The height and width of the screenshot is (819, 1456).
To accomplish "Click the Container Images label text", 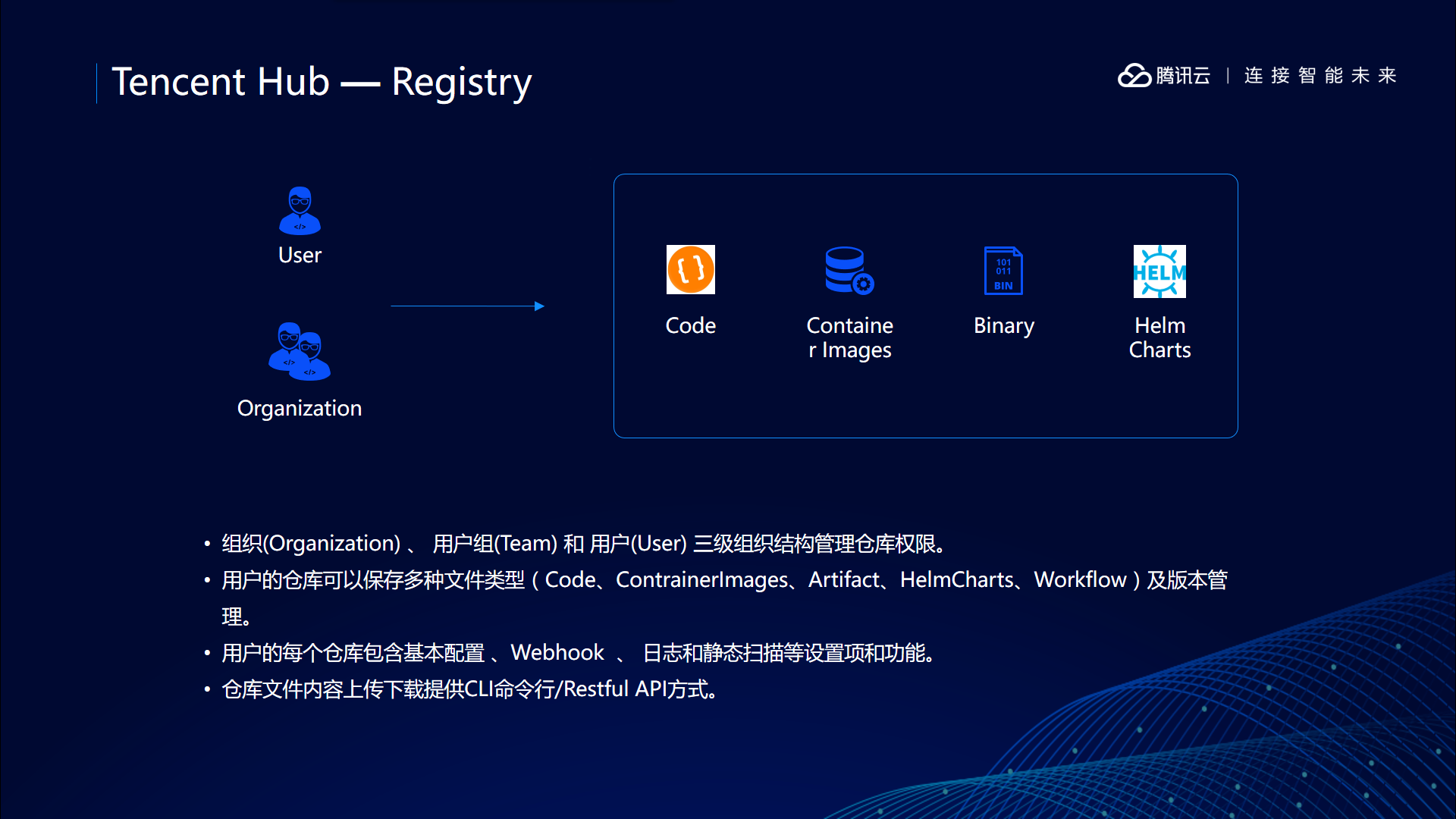I will 849,338.
